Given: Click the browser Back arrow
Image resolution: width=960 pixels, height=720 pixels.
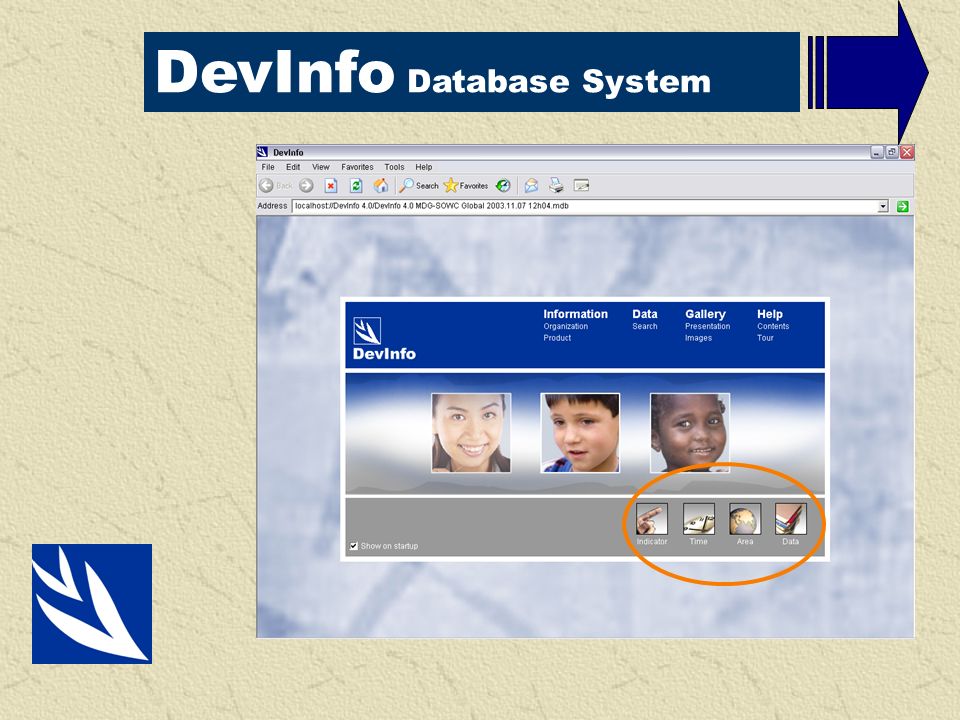Looking at the screenshot, I should coord(266,186).
